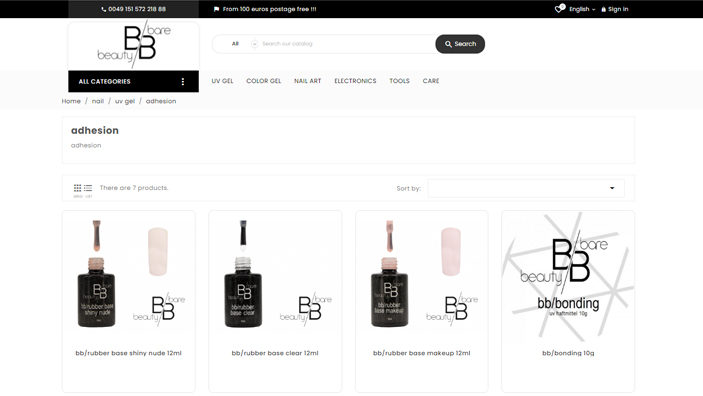Click the Search button

coord(460,44)
